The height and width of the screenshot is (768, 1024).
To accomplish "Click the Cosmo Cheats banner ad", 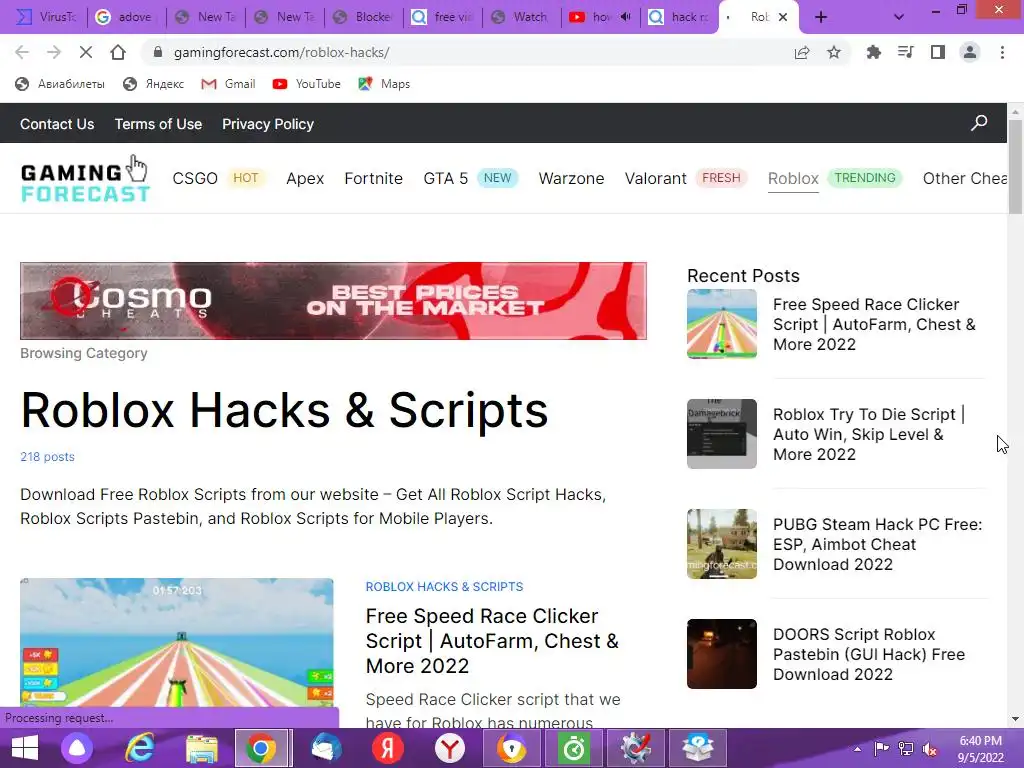I will (333, 301).
